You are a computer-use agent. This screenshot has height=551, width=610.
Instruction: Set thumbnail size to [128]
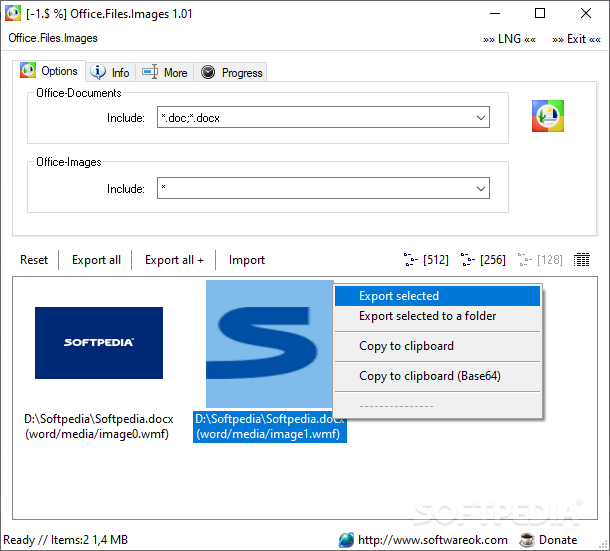coord(540,260)
